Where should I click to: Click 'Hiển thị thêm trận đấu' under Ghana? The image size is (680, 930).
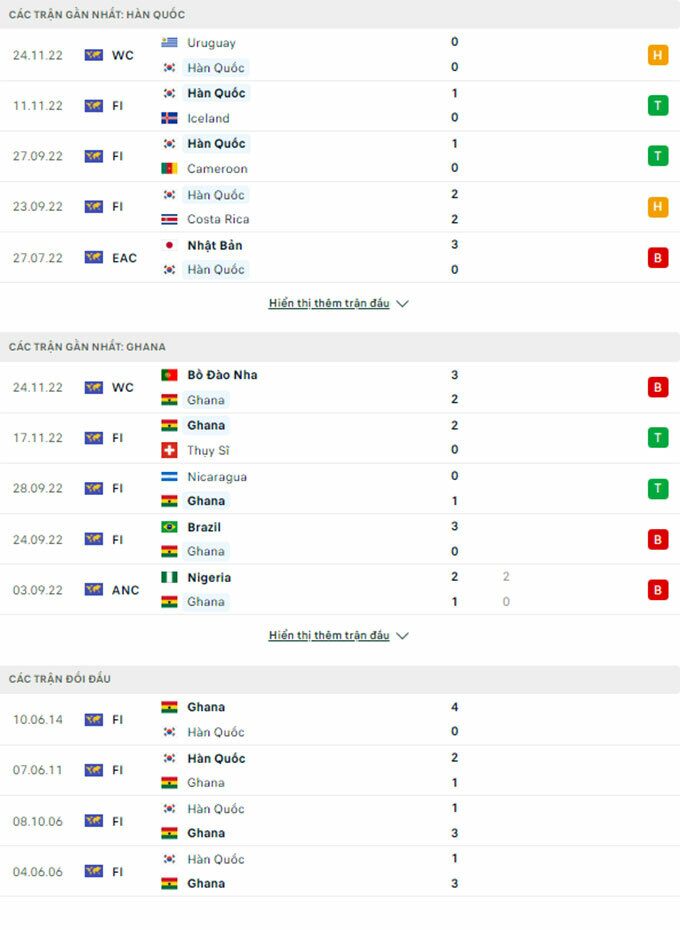coord(329,636)
